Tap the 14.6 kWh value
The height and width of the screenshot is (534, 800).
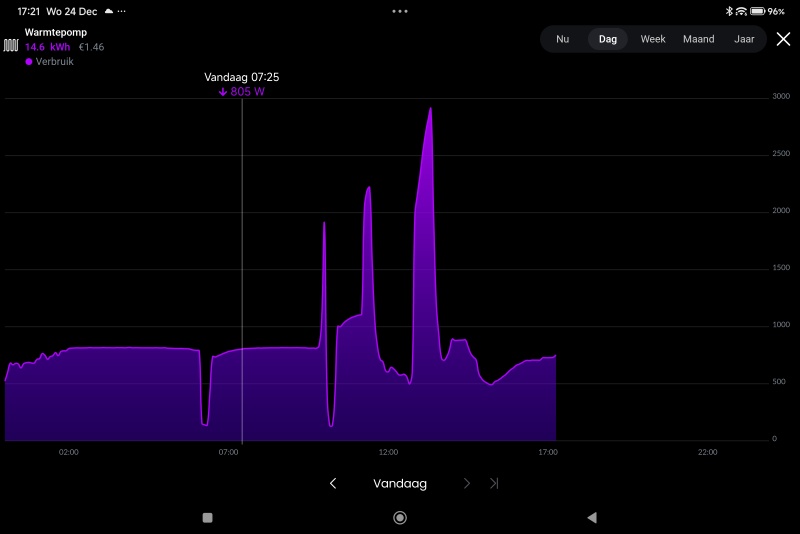pyautogui.click(x=47, y=47)
